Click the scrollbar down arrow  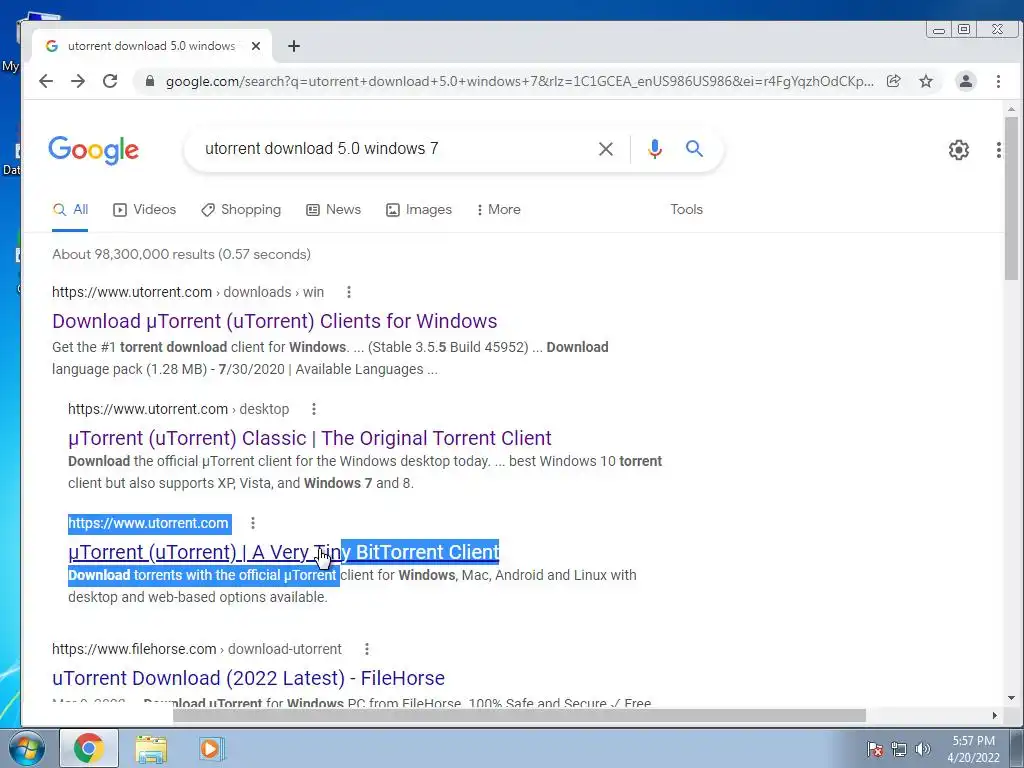pyautogui.click(x=1011, y=697)
